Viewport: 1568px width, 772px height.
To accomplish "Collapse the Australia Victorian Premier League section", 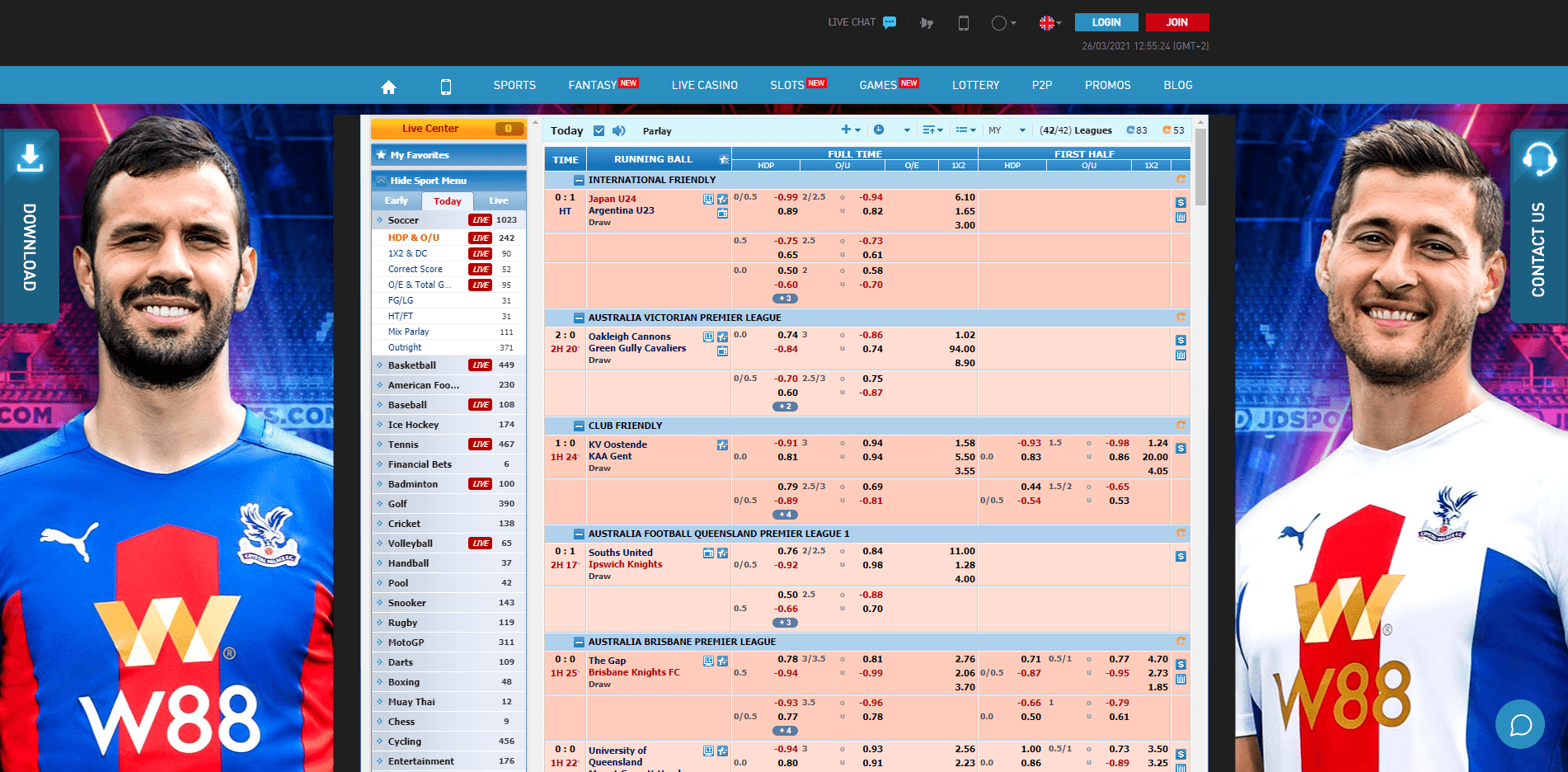I will click(579, 318).
